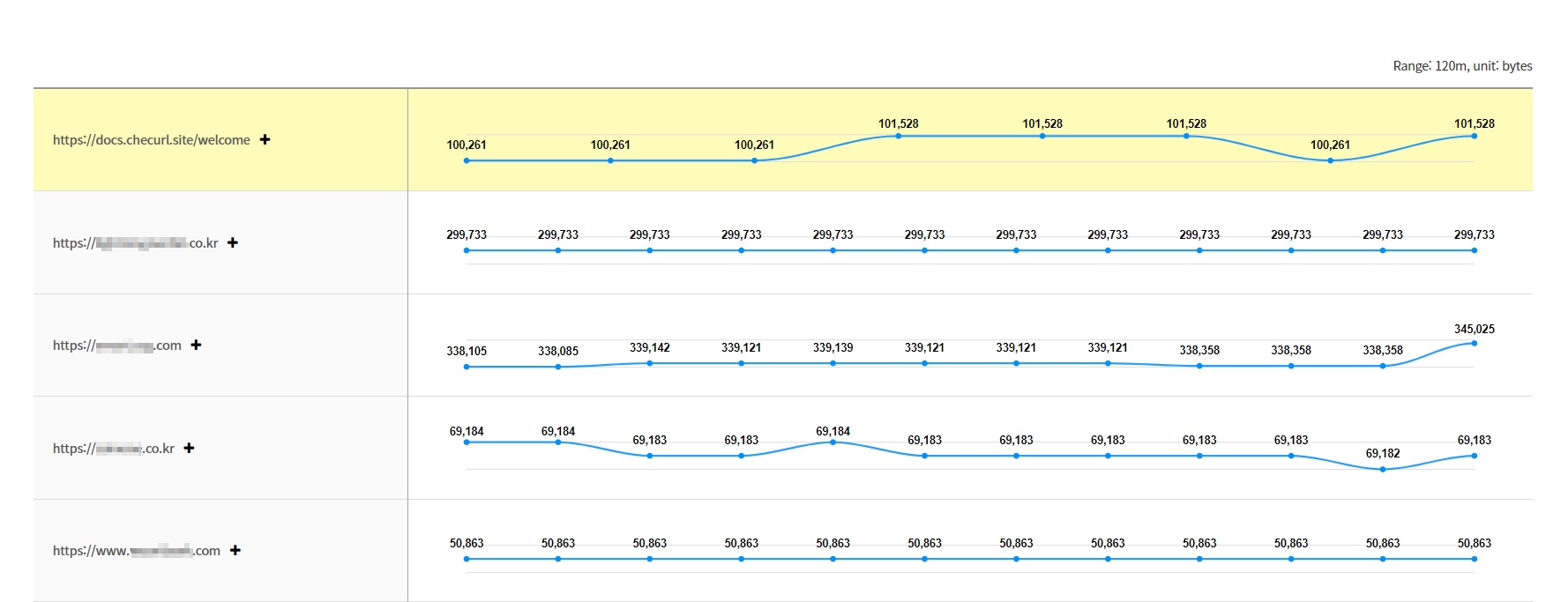Screen dimensions: 1568x602
Task: Select last 101,528 point in highlighted chart
Action: pos(1474,136)
